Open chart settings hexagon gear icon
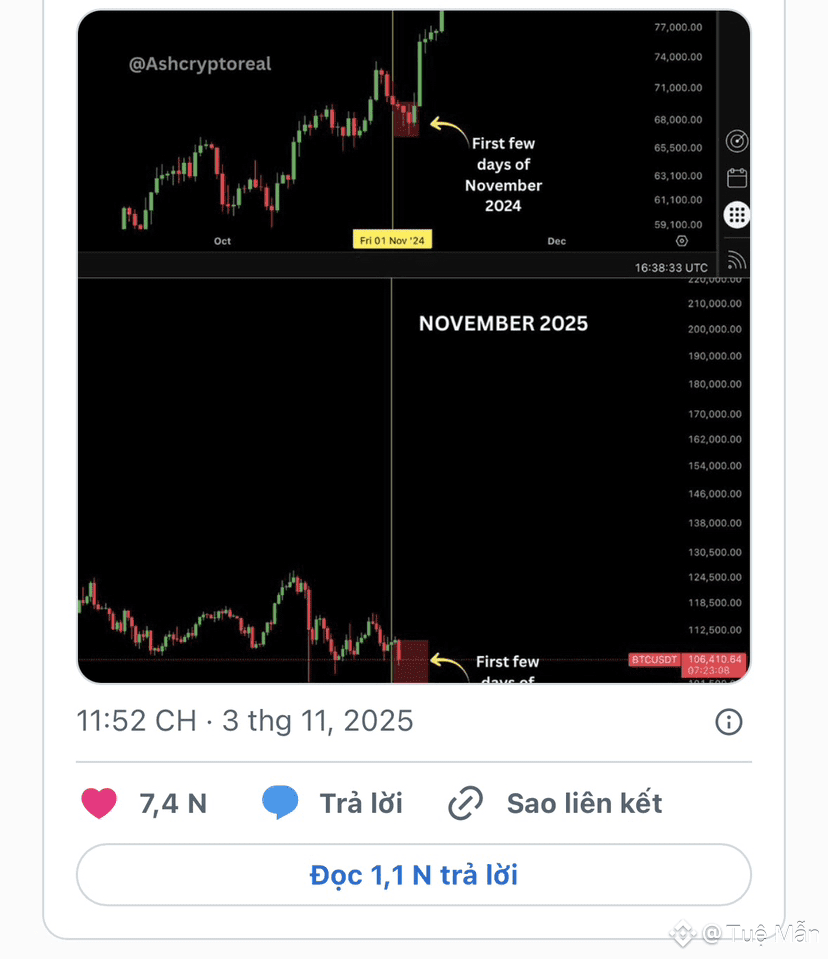 [x=682, y=241]
